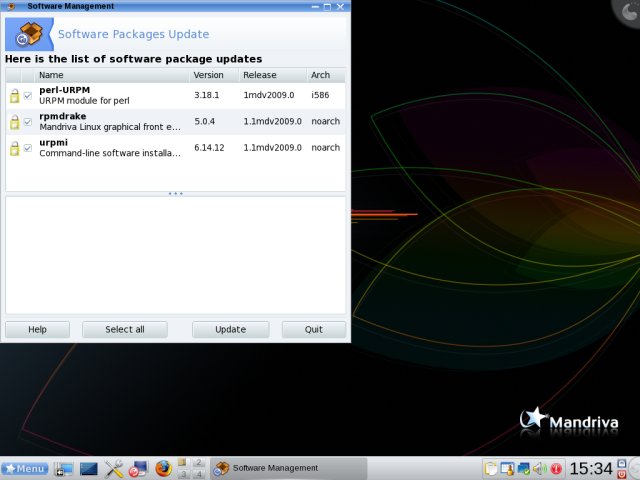
Task: Open the clipboard tray icon
Action: coord(491,468)
